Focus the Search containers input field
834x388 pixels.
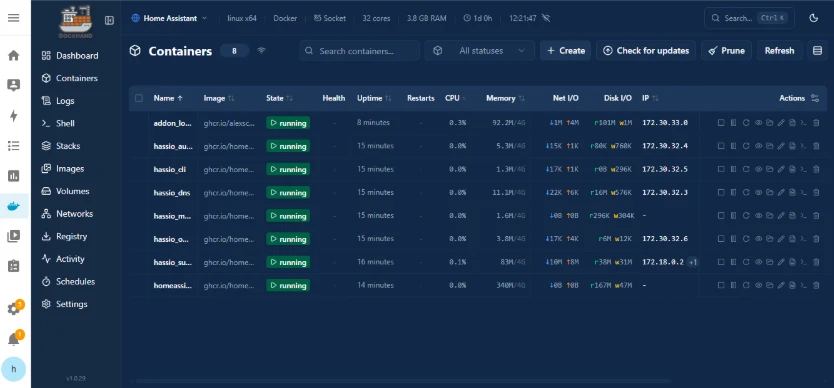click(360, 51)
